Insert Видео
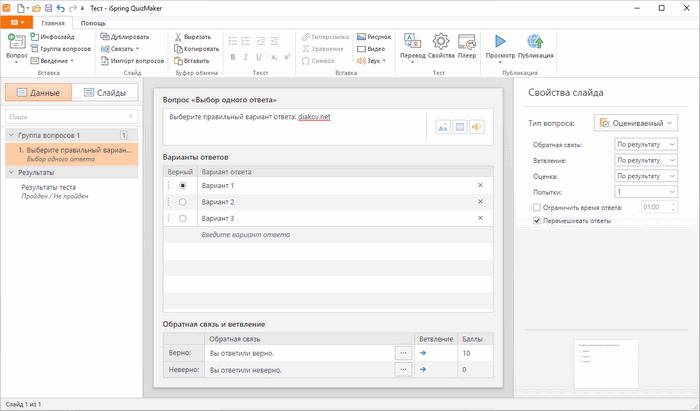 [371, 49]
